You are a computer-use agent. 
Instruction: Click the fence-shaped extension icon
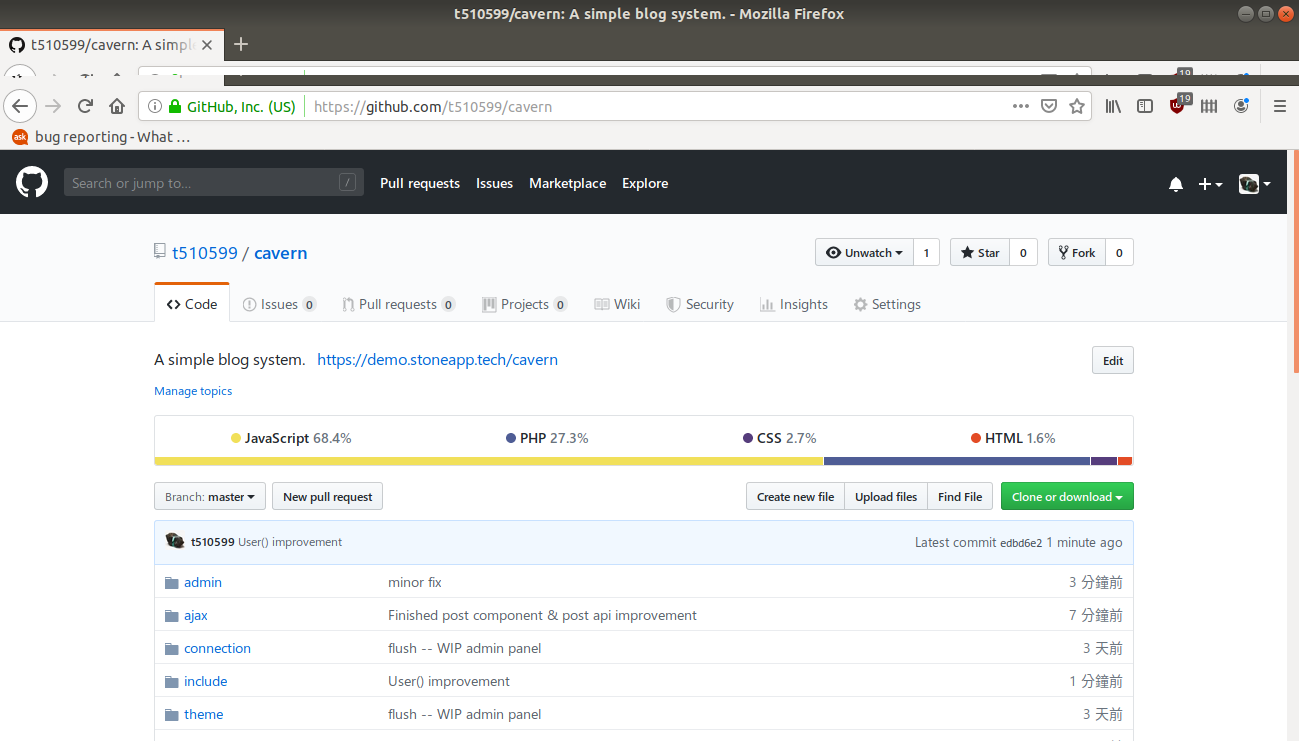pos(1209,106)
